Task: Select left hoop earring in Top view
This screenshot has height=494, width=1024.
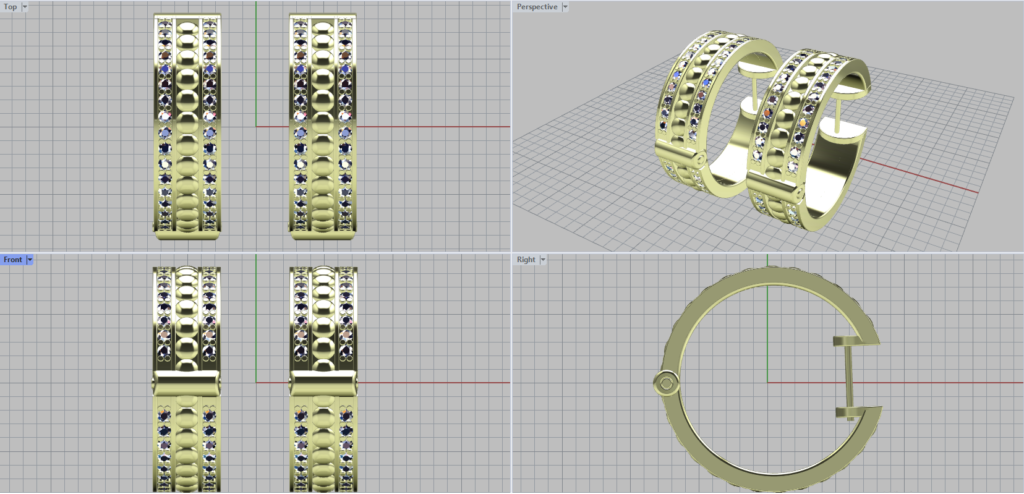Action: (187, 126)
